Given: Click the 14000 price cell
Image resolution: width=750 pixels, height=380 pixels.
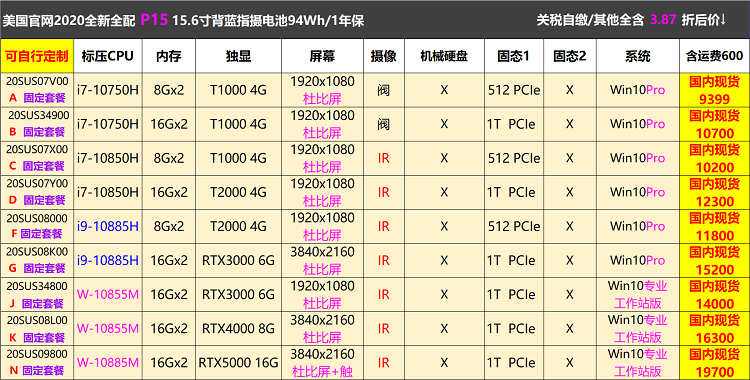Looking at the screenshot, I should [715, 294].
